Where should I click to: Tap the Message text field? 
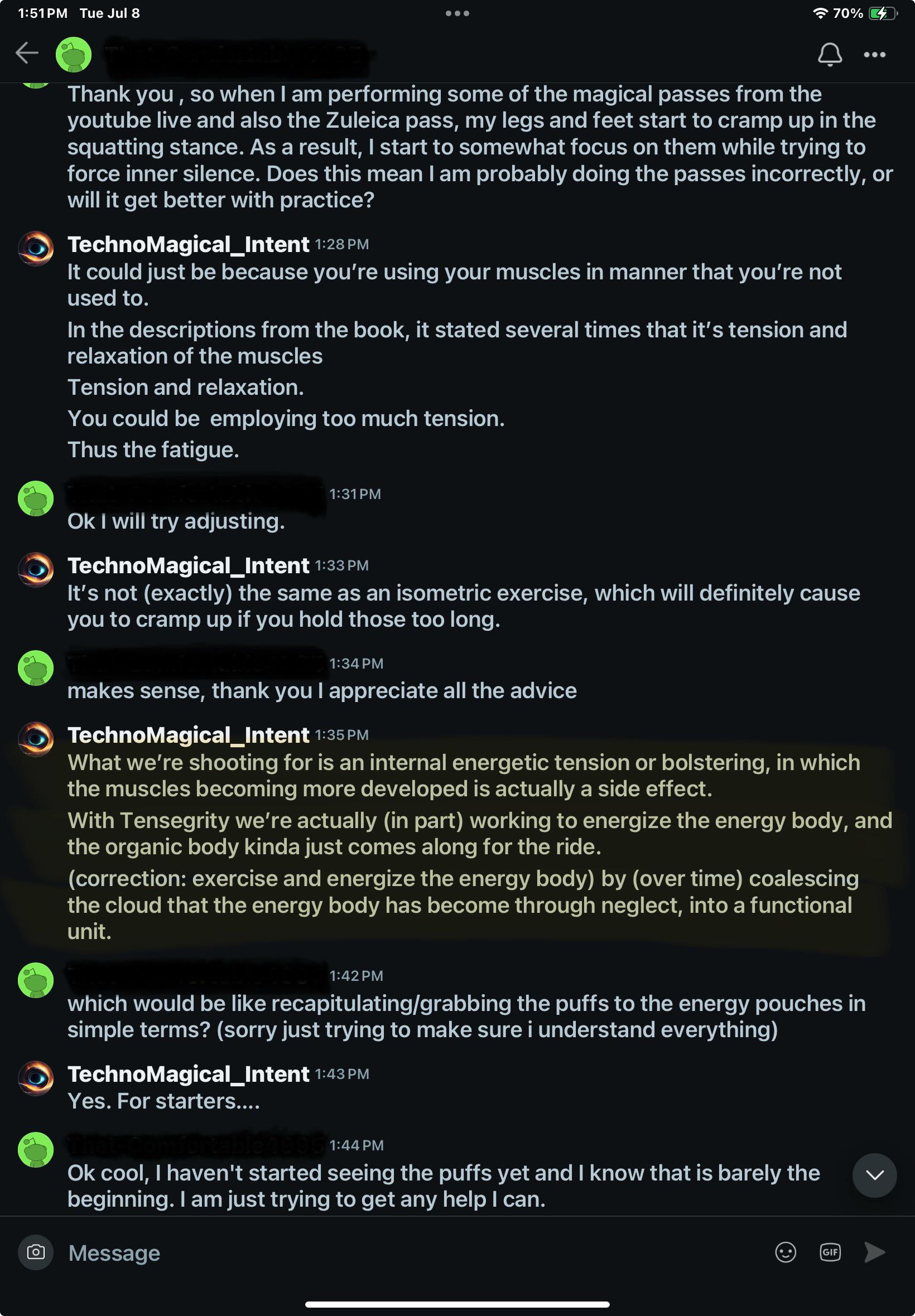401,1253
